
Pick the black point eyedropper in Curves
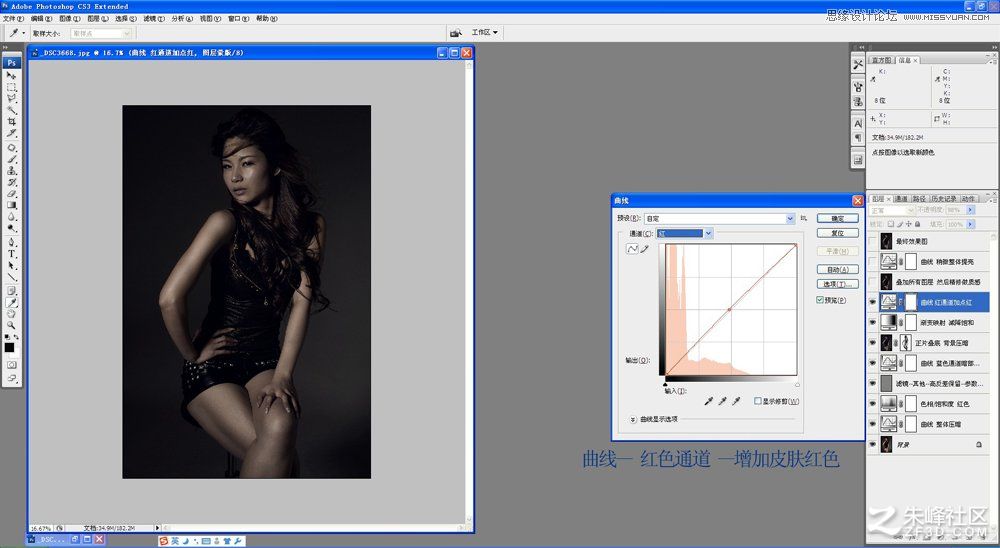point(708,401)
